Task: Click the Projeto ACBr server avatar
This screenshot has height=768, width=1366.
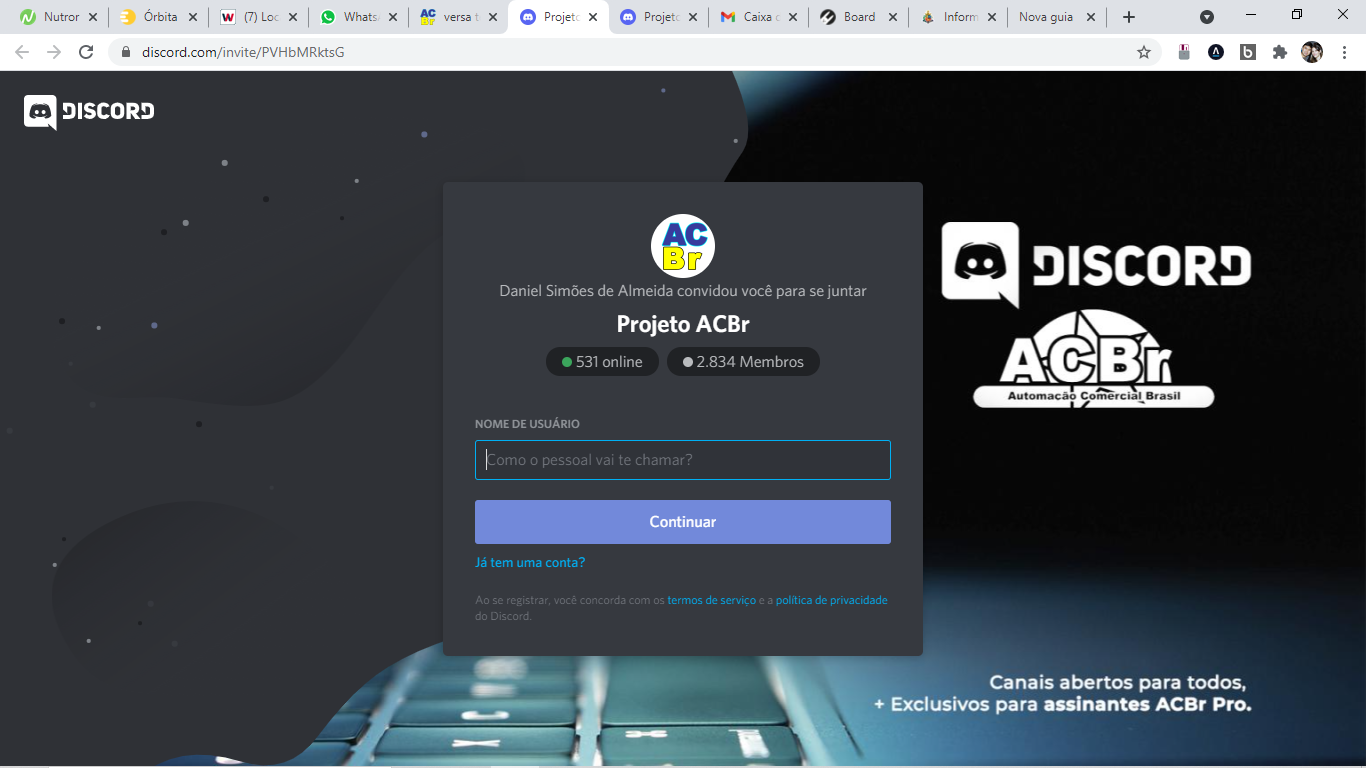Action: click(x=683, y=246)
